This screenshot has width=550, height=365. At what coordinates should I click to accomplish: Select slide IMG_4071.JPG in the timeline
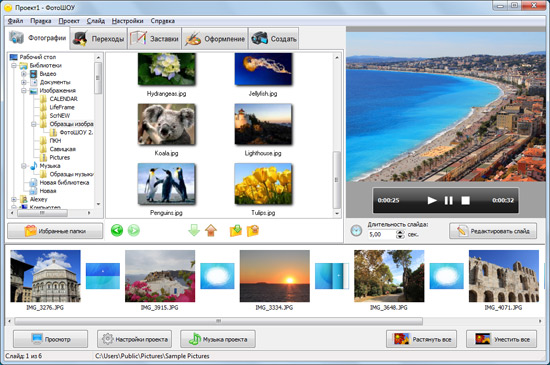[504, 276]
